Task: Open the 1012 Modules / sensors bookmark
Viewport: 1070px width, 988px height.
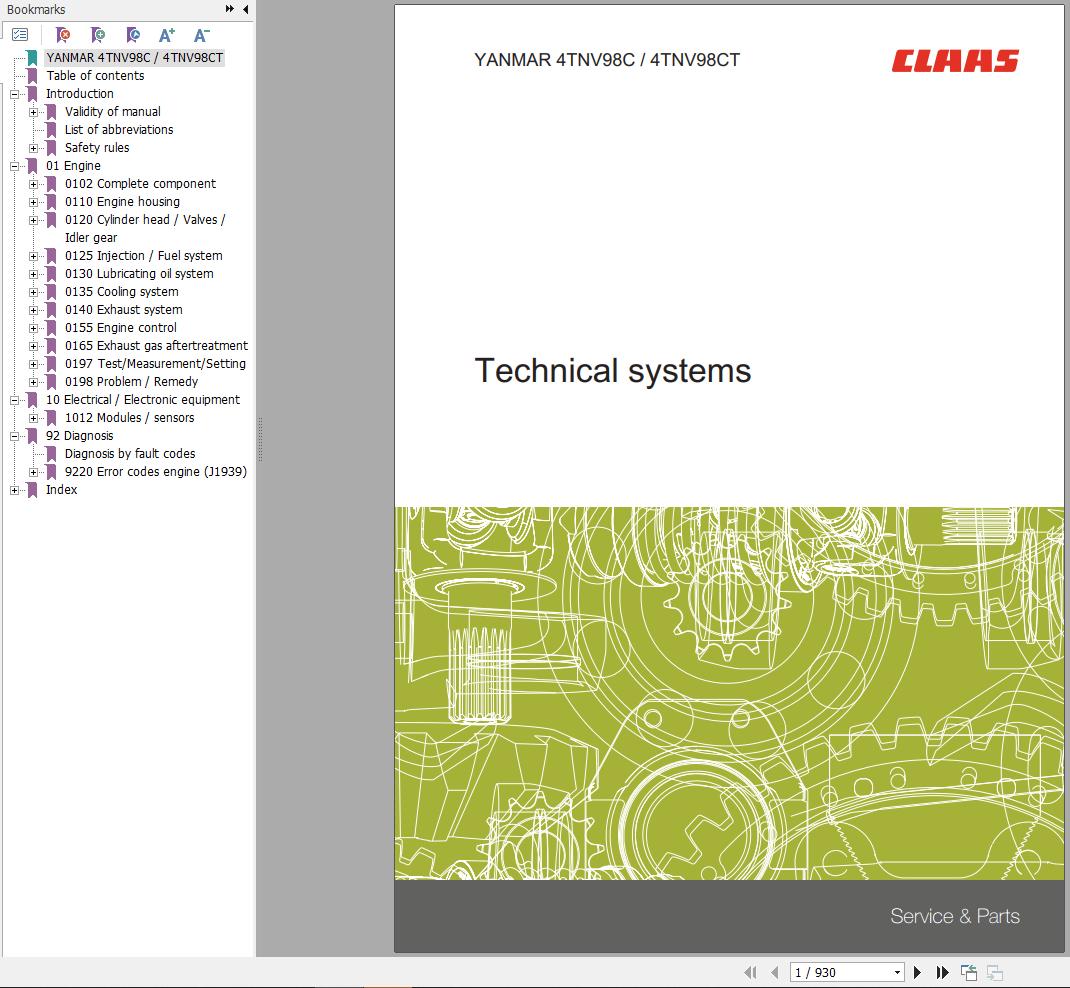Action: (x=129, y=418)
